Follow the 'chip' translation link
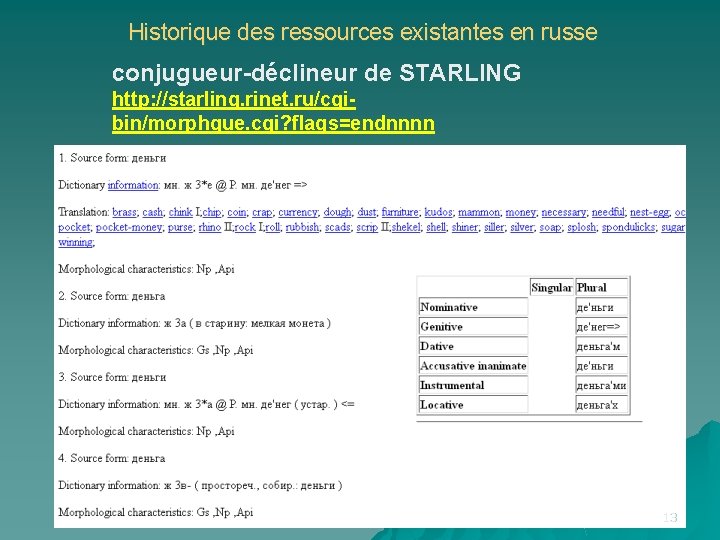 click(x=212, y=212)
